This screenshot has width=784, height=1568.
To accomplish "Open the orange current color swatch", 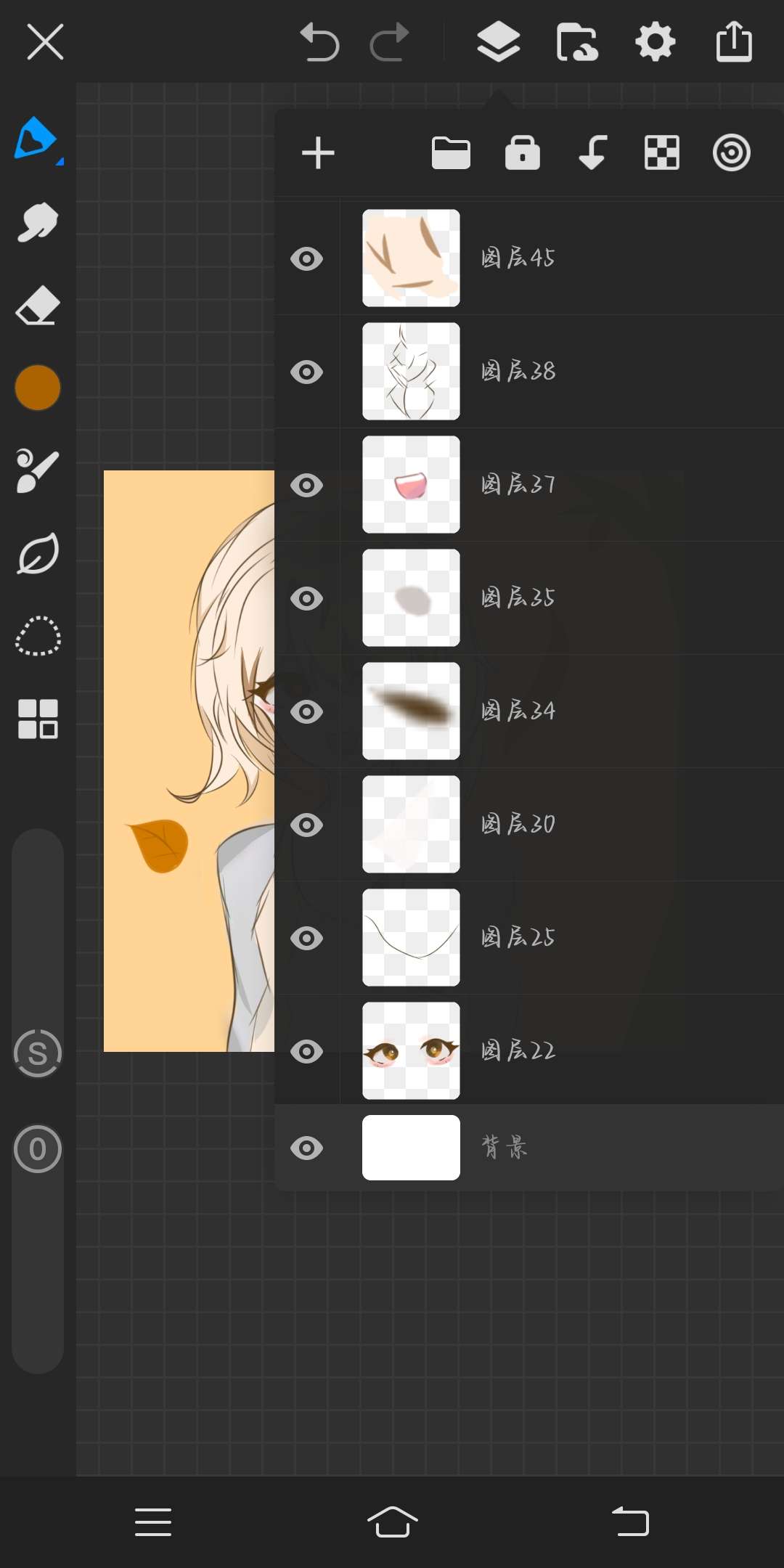I will tap(38, 388).
